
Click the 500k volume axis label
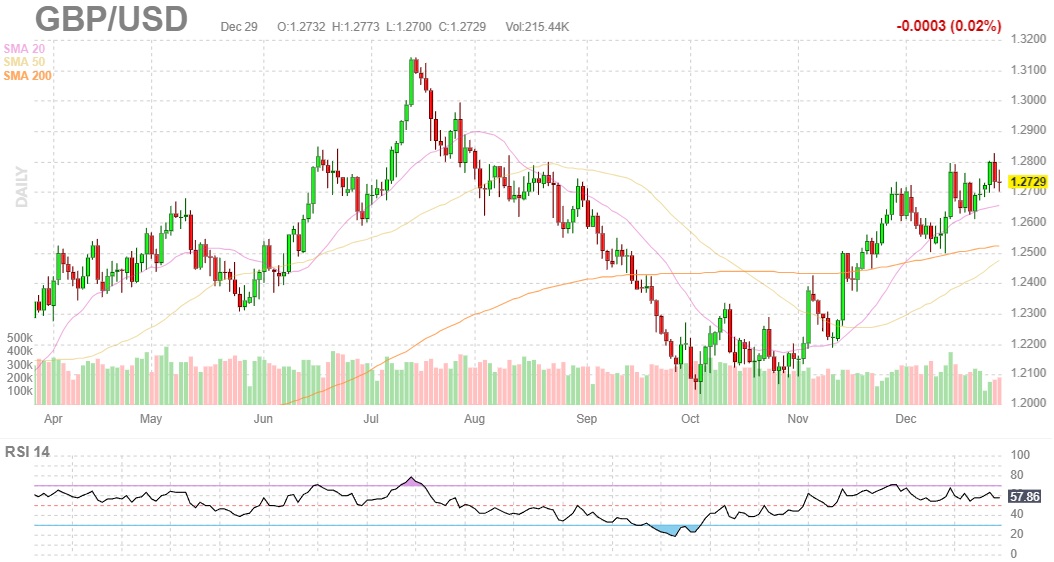[x=19, y=338]
